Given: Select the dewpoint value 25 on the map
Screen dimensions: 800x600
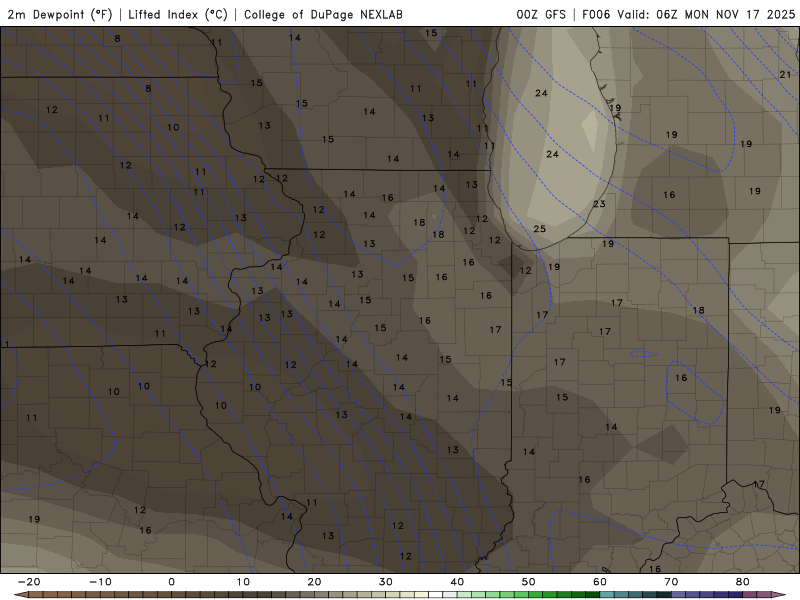Looking at the screenshot, I should point(539,229).
